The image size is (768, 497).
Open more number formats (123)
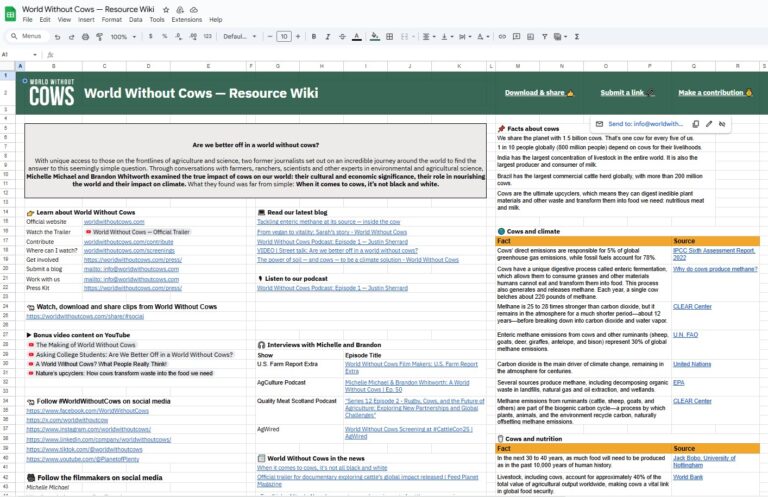click(208, 37)
